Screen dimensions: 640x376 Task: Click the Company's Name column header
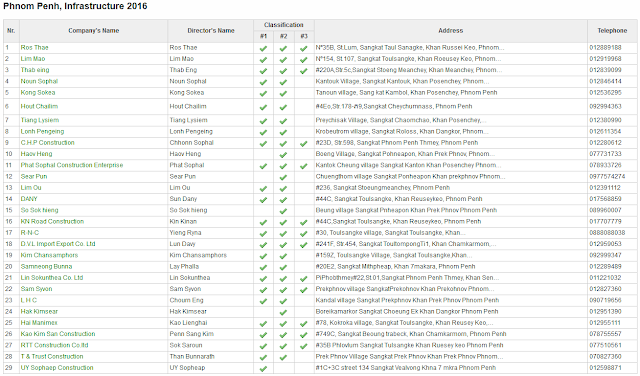(x=93, y=31)
